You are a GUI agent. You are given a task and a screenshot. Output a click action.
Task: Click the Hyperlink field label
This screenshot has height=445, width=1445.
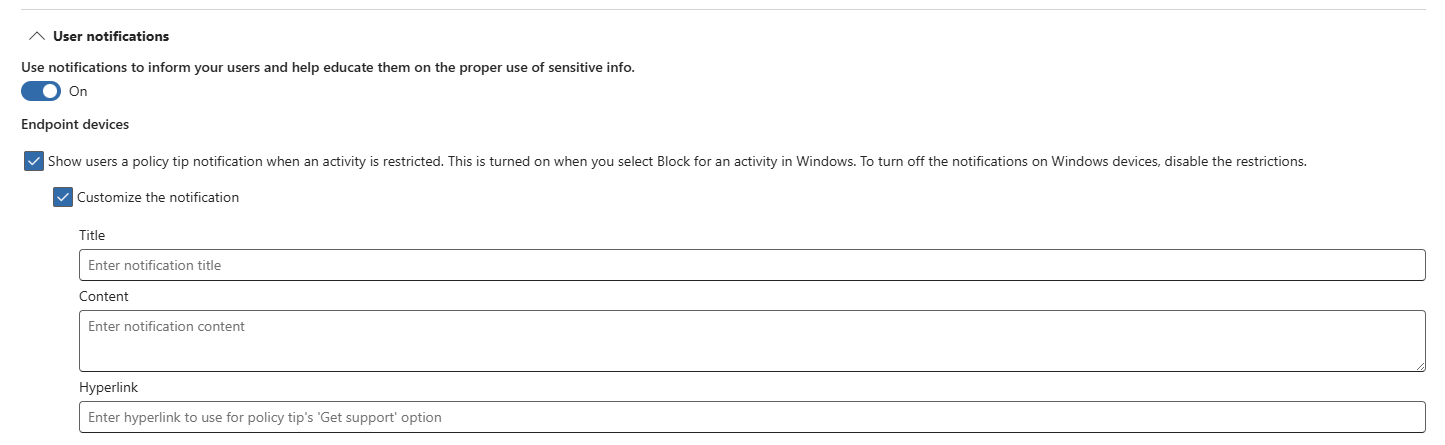click(109, 386)
